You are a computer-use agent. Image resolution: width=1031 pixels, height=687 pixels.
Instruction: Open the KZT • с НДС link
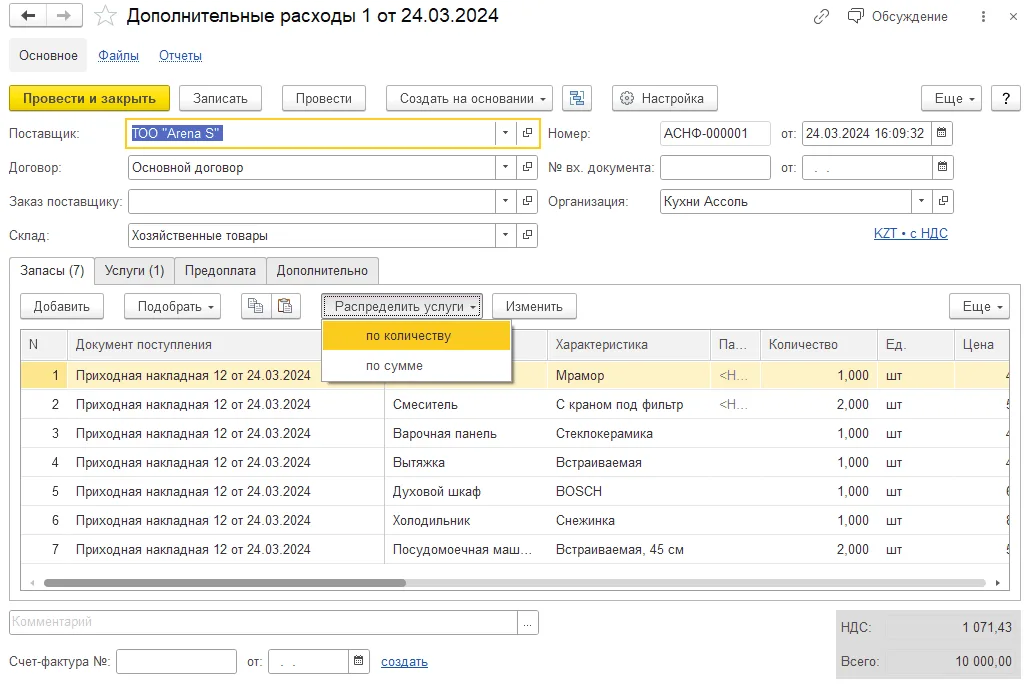pyautogui.click(x=911, y=233)
